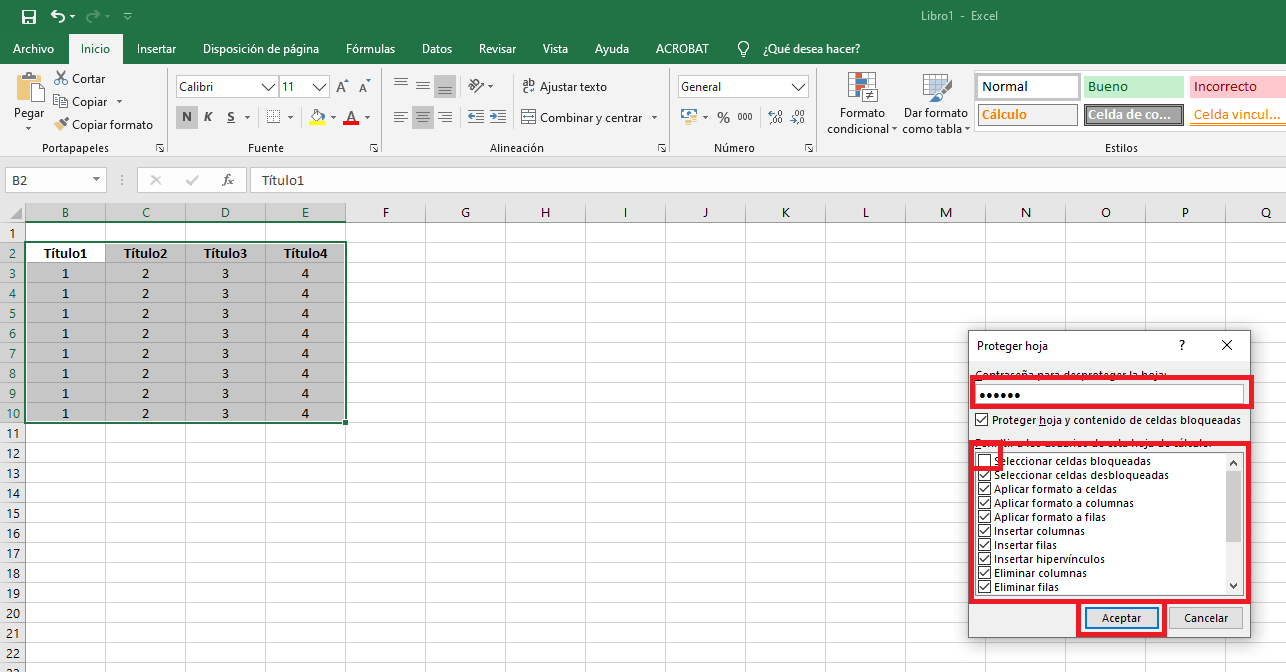Click the italic K button

tap(208, 117)
